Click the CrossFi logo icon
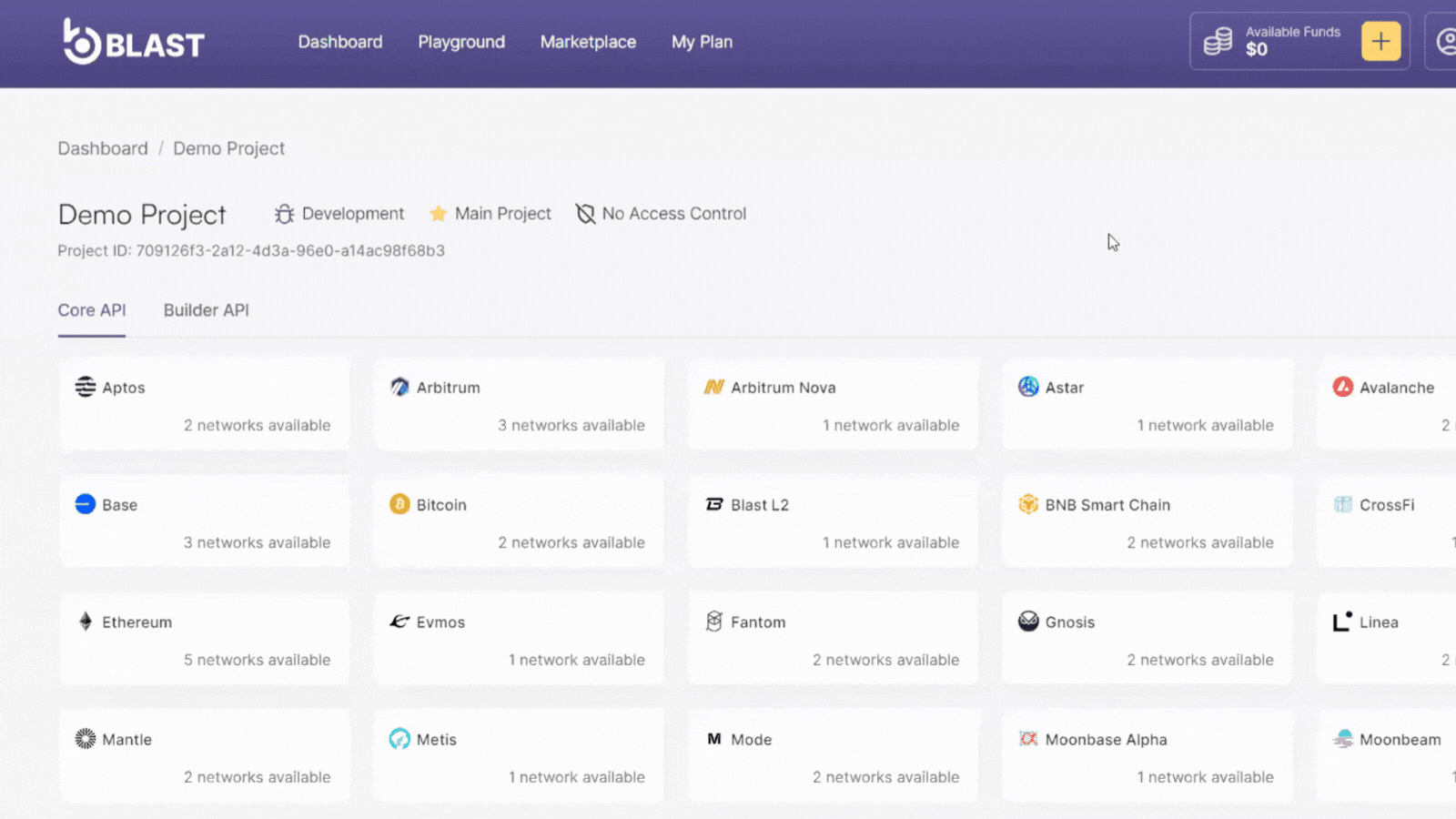Viewport: 1456px width, 819px height. [1343, 504]
